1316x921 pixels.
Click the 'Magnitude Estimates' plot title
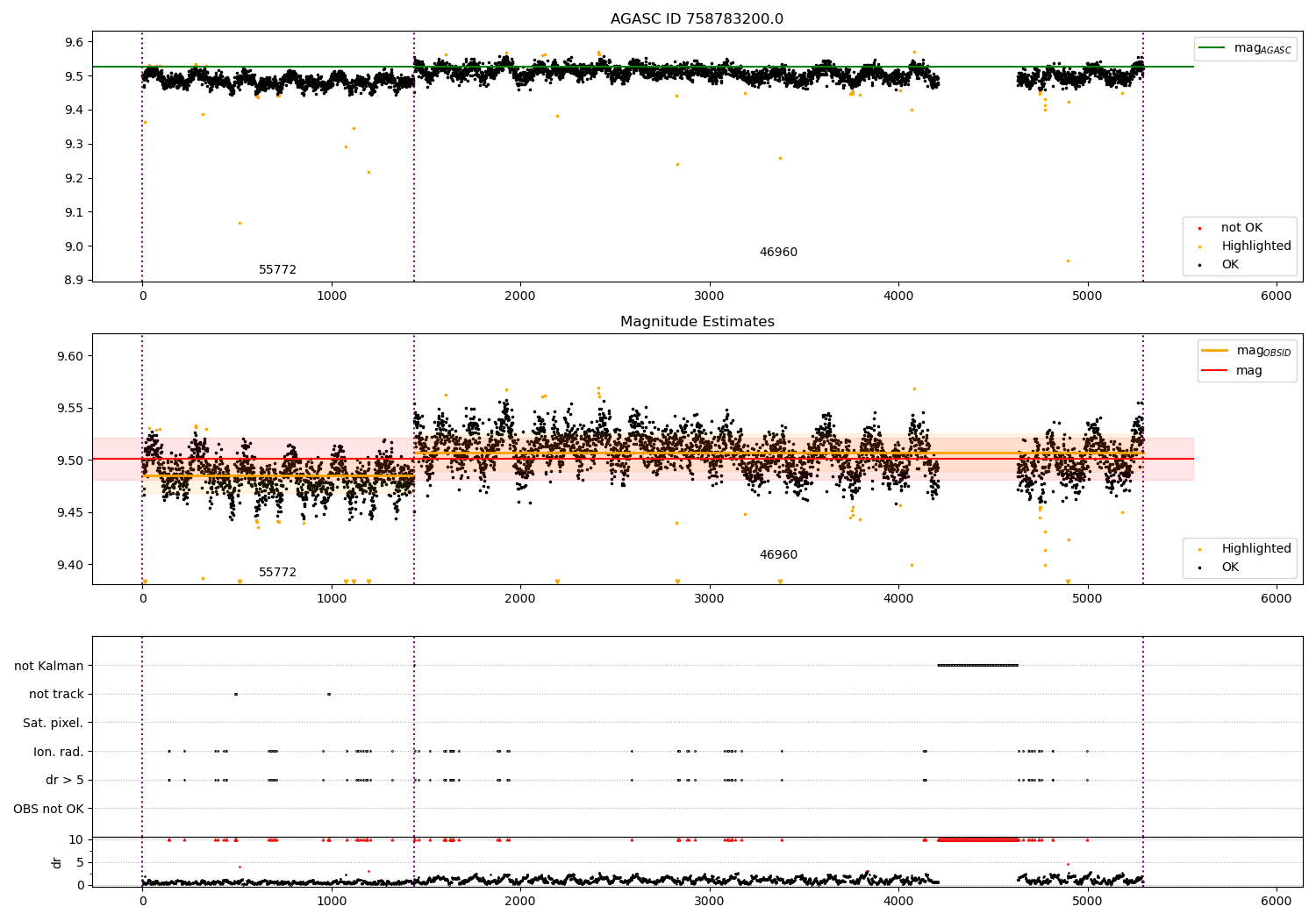(697, 322)
